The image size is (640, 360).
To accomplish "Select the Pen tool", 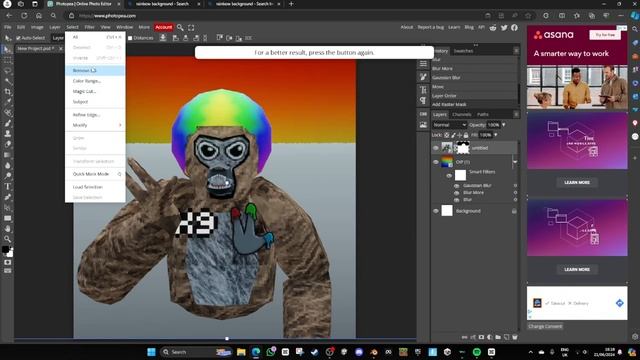I will pos(7,197).
